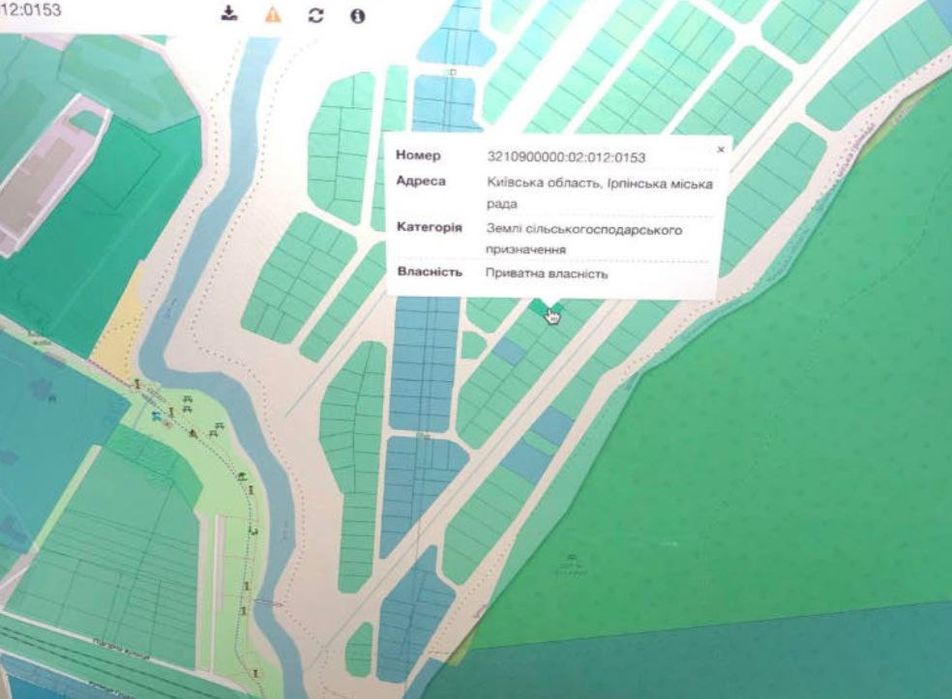Click the orange warning triangle icon
Viewport: 952px width, 699px height.
pos(273,14)
